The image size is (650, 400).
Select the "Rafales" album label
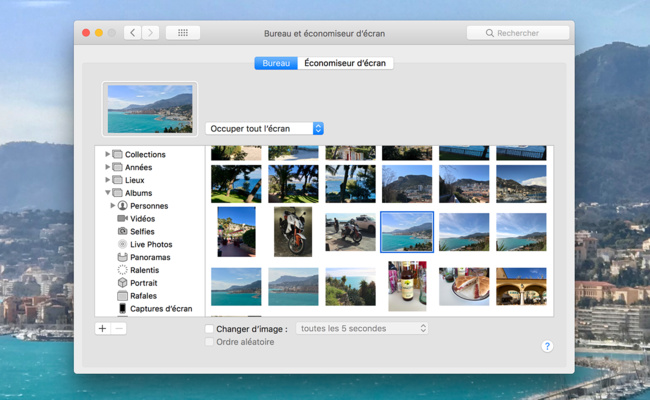143,296
